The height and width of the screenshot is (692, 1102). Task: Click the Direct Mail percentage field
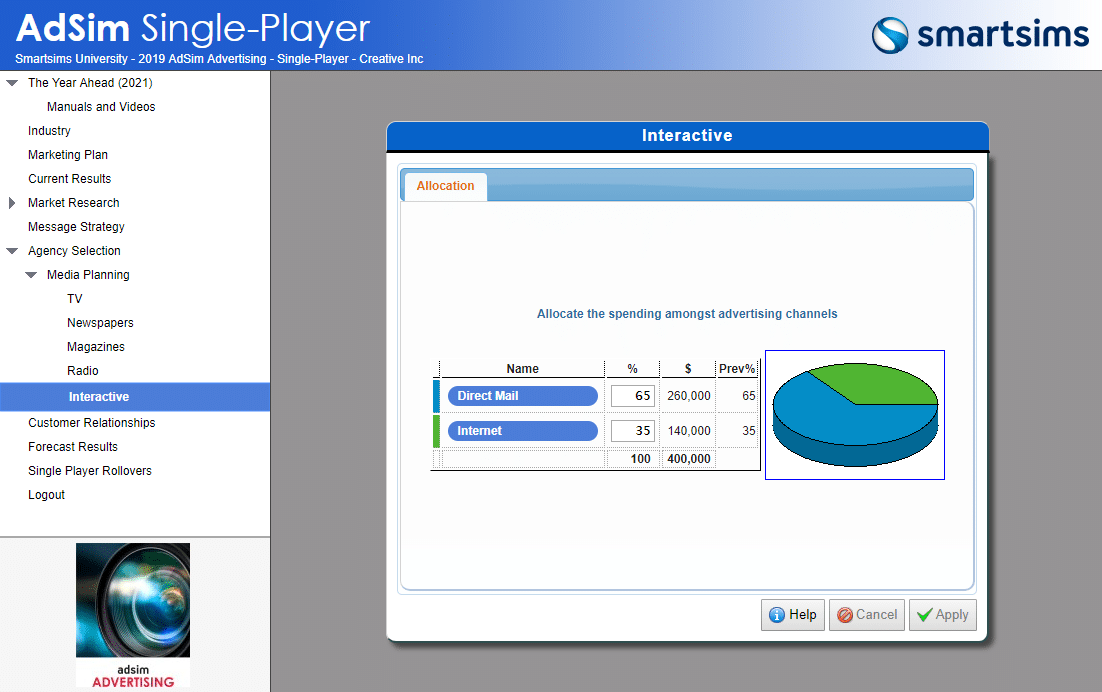pos(633,396)
